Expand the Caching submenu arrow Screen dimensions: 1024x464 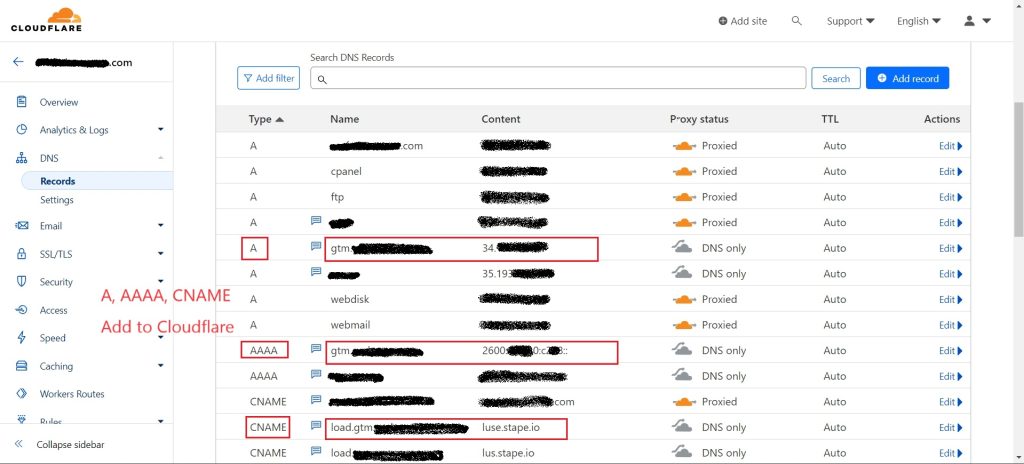point(161,366)
